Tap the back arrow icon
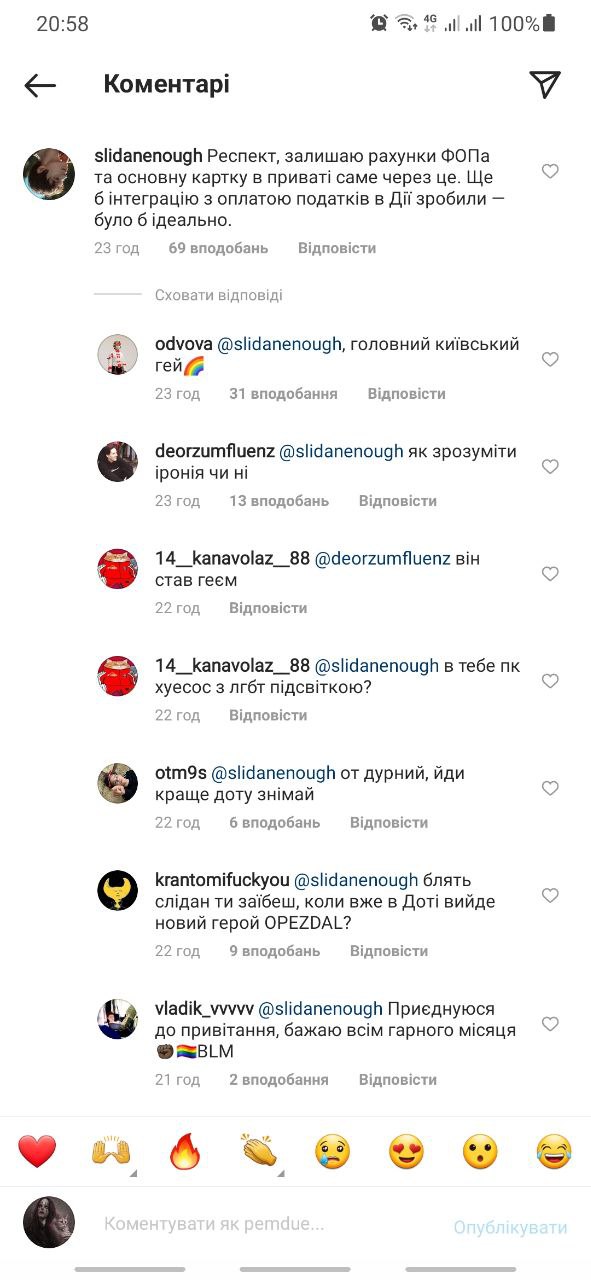Image resolution: width=591 pixels, height=1280 pixels. point(40,85)
